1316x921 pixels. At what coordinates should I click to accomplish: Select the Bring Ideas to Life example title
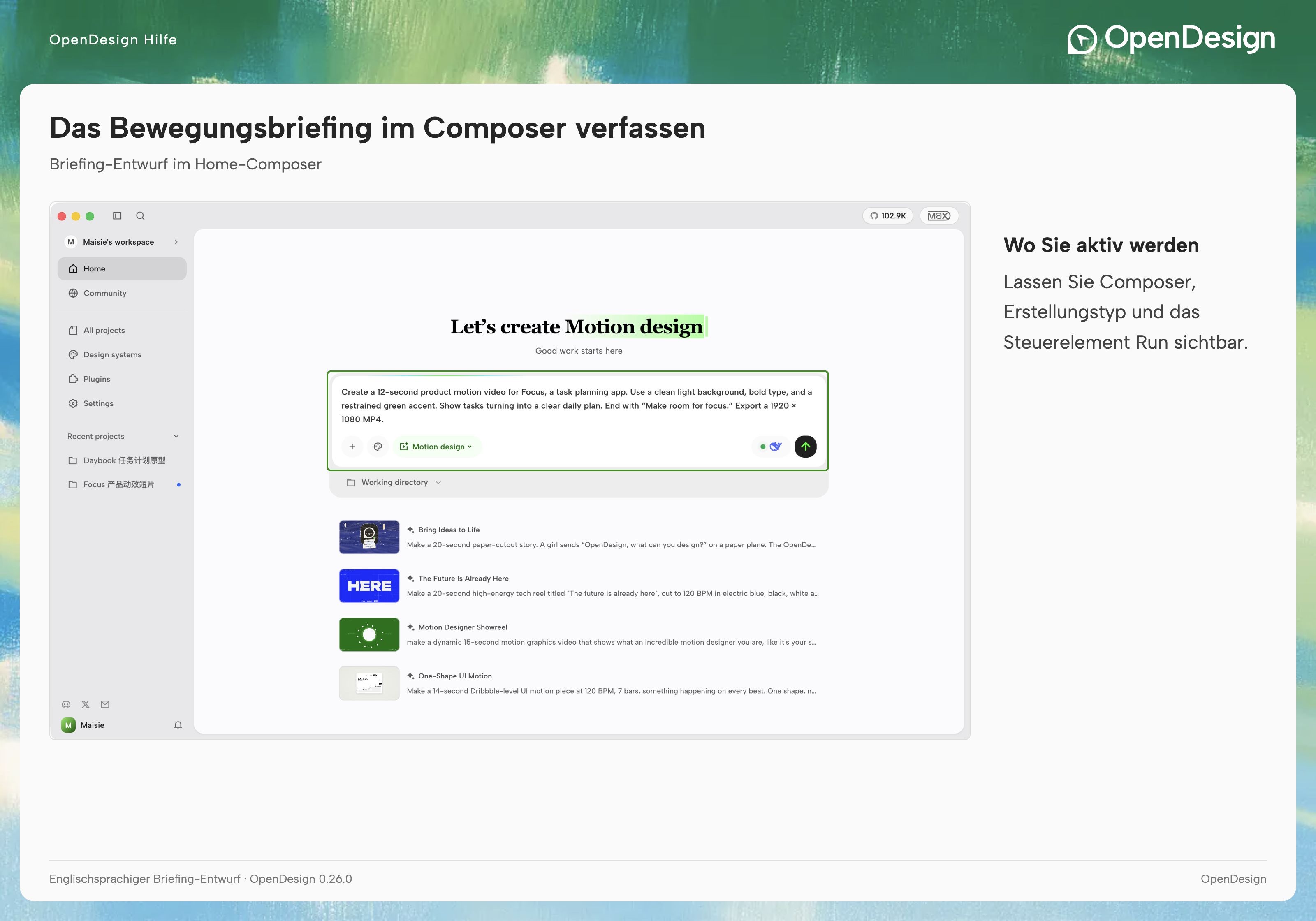449,530
